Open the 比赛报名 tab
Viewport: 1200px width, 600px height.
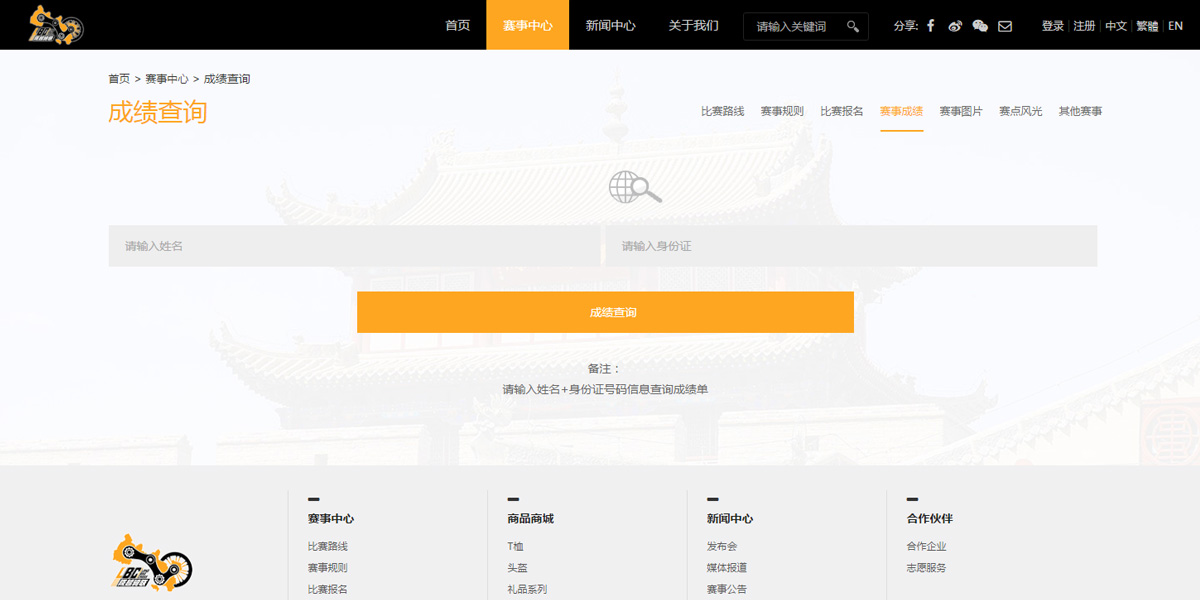841,111
